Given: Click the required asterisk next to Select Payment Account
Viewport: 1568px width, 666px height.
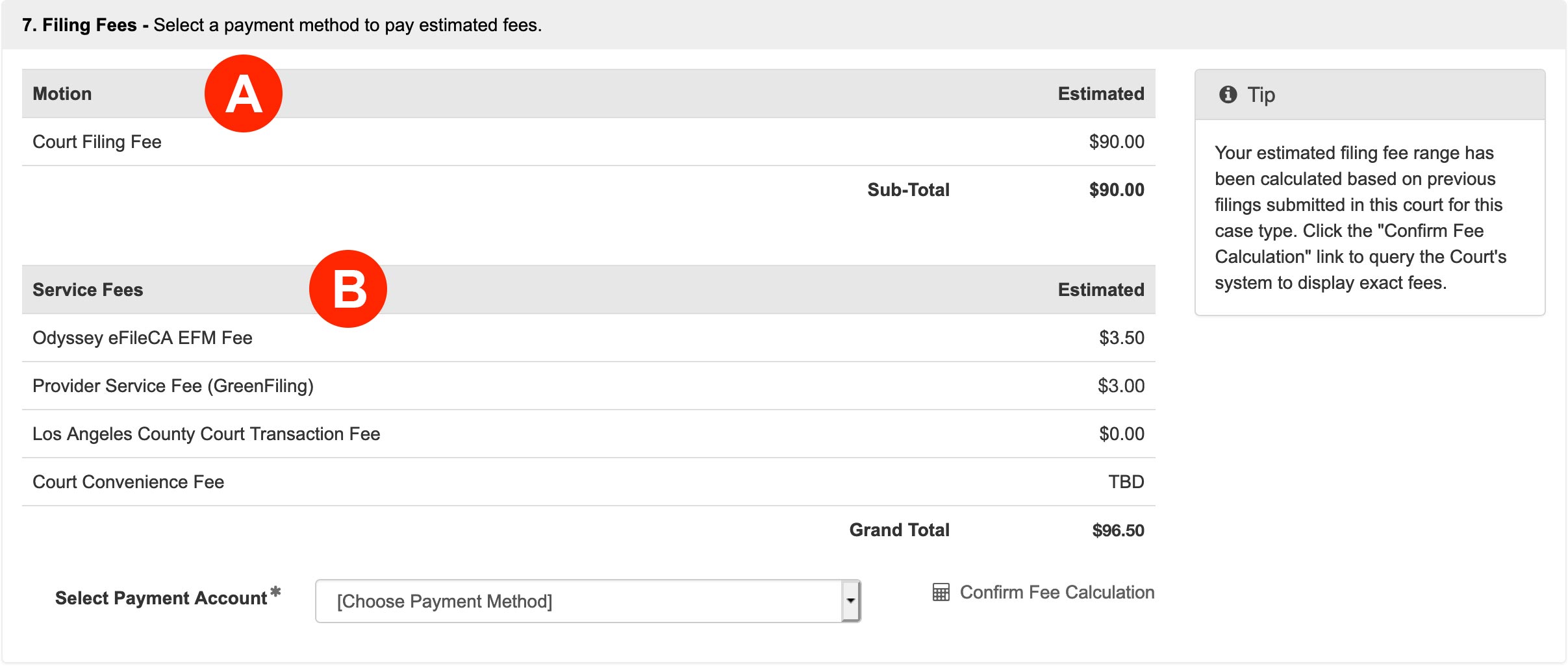Looking at the screenshot, I should [276, 591].
